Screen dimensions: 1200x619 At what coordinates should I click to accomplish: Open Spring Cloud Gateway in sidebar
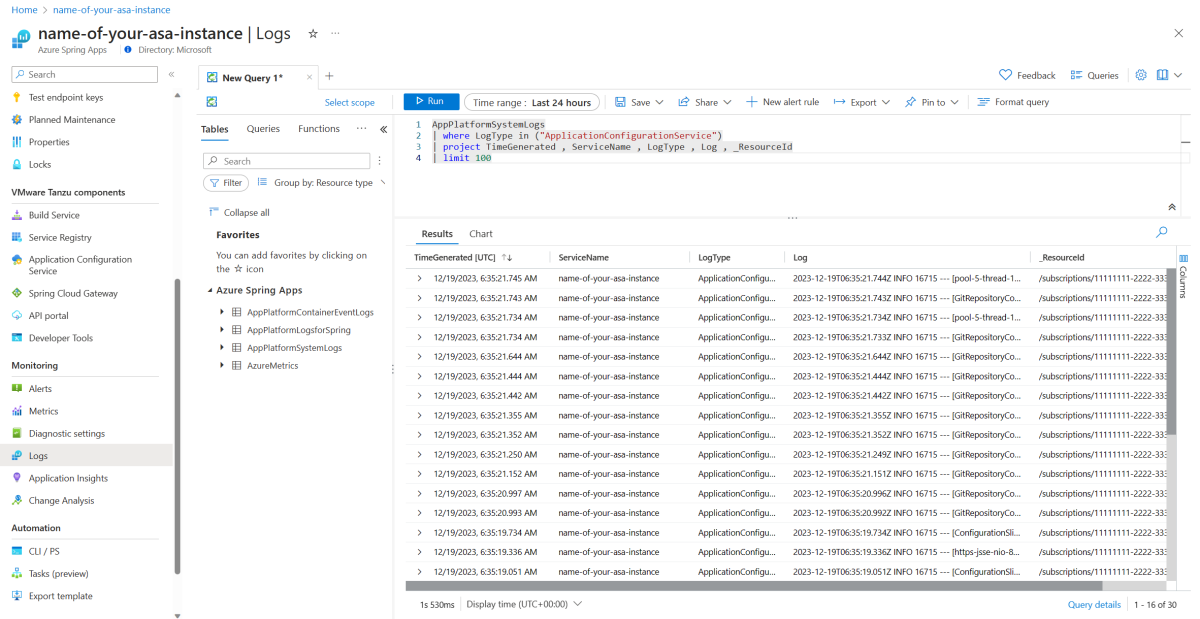[x=73, y=293]
